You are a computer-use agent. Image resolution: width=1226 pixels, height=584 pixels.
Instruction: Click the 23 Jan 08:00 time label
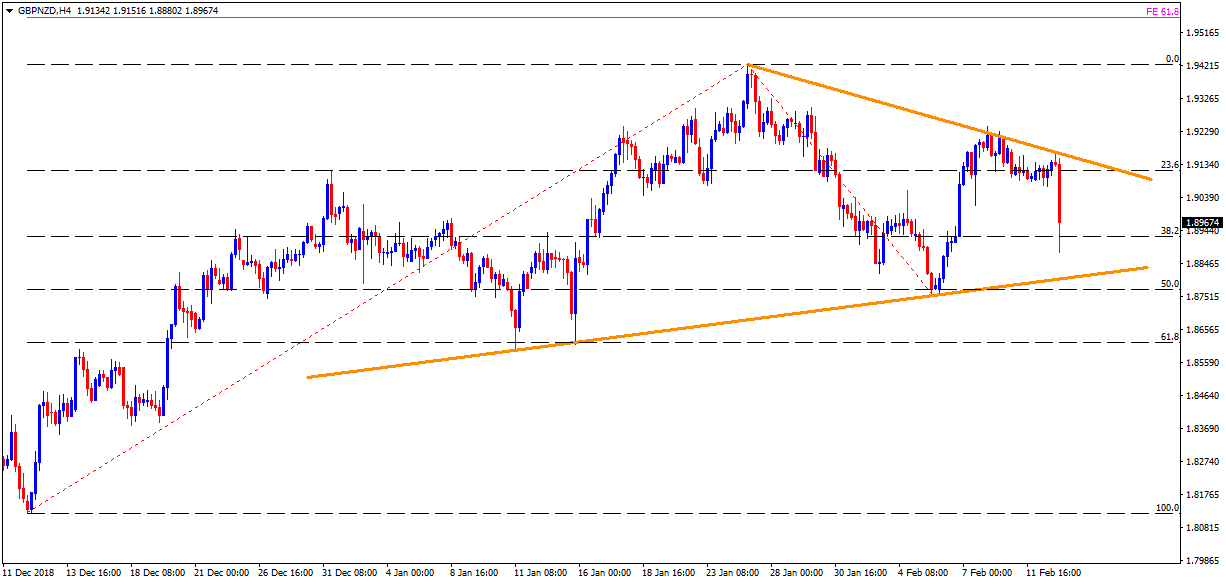[x=732, y=574]
